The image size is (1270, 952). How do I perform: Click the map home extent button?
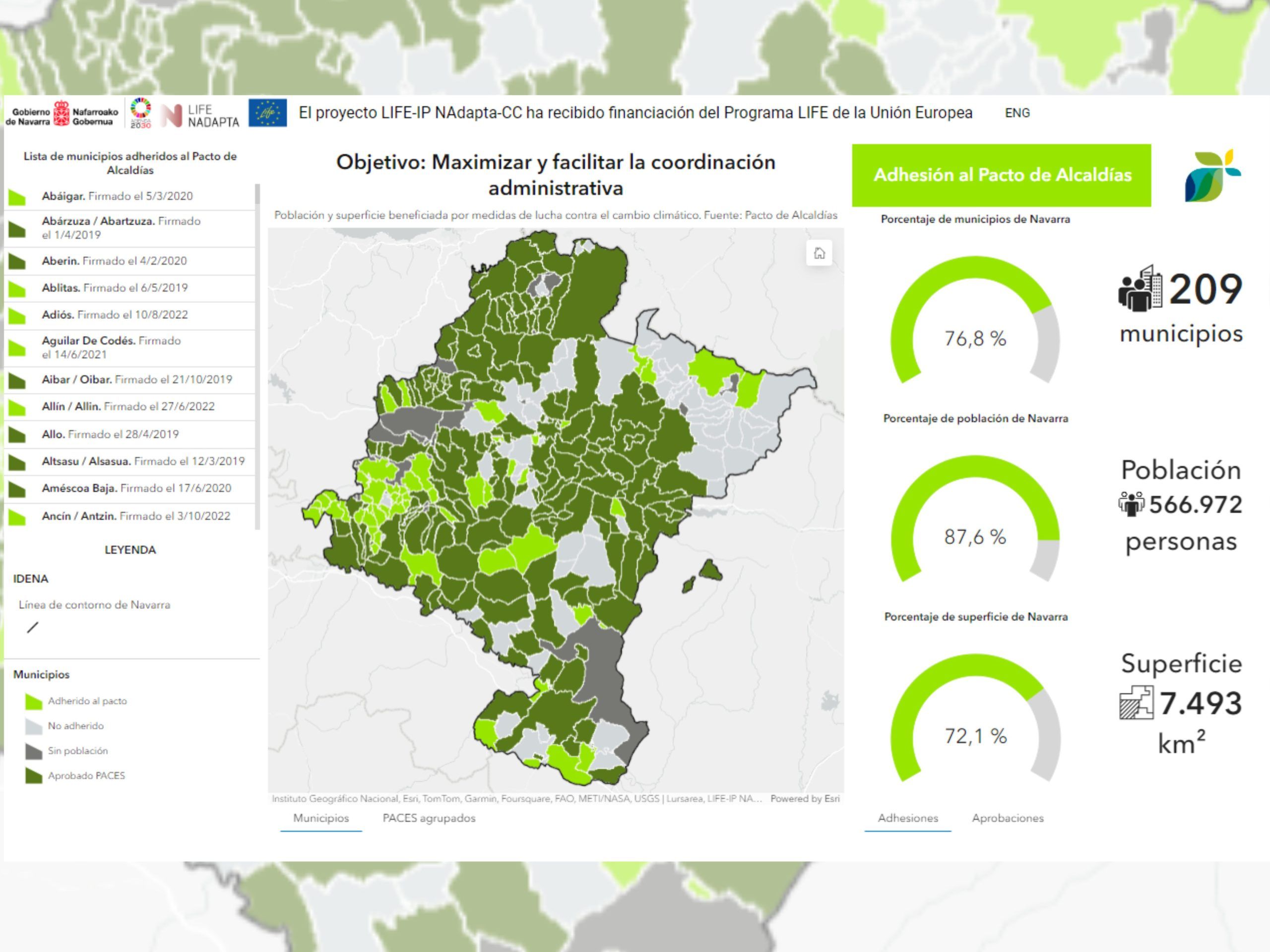[820, 253]
